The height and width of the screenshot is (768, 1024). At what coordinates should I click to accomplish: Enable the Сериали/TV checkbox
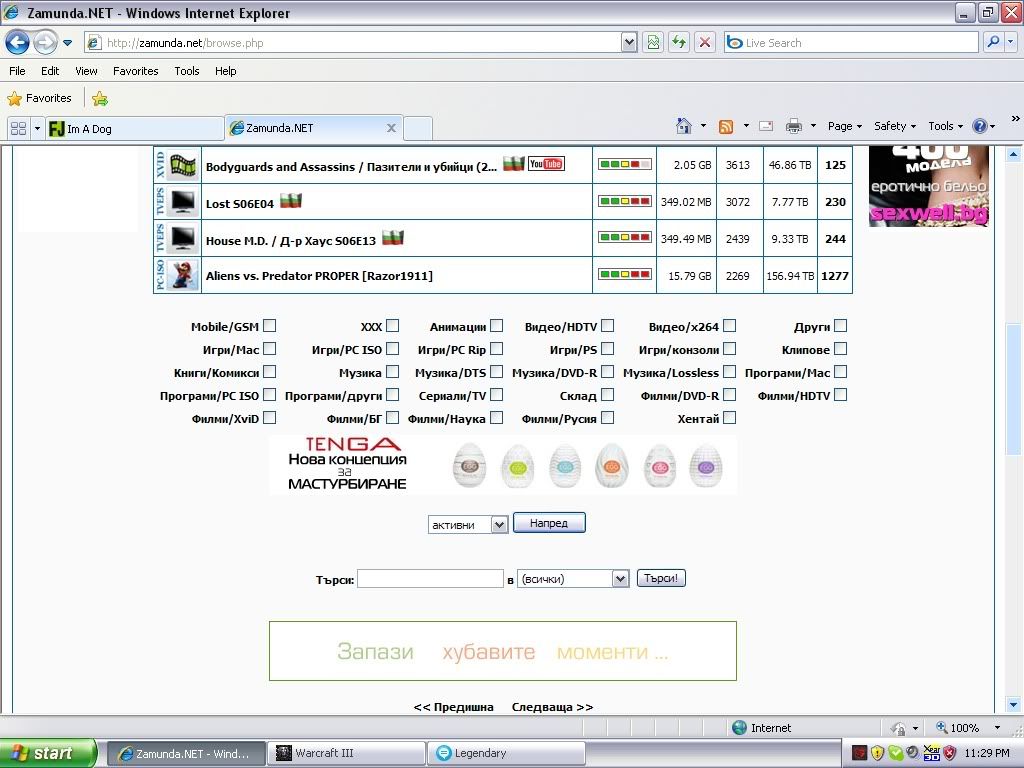click(497, 394)
